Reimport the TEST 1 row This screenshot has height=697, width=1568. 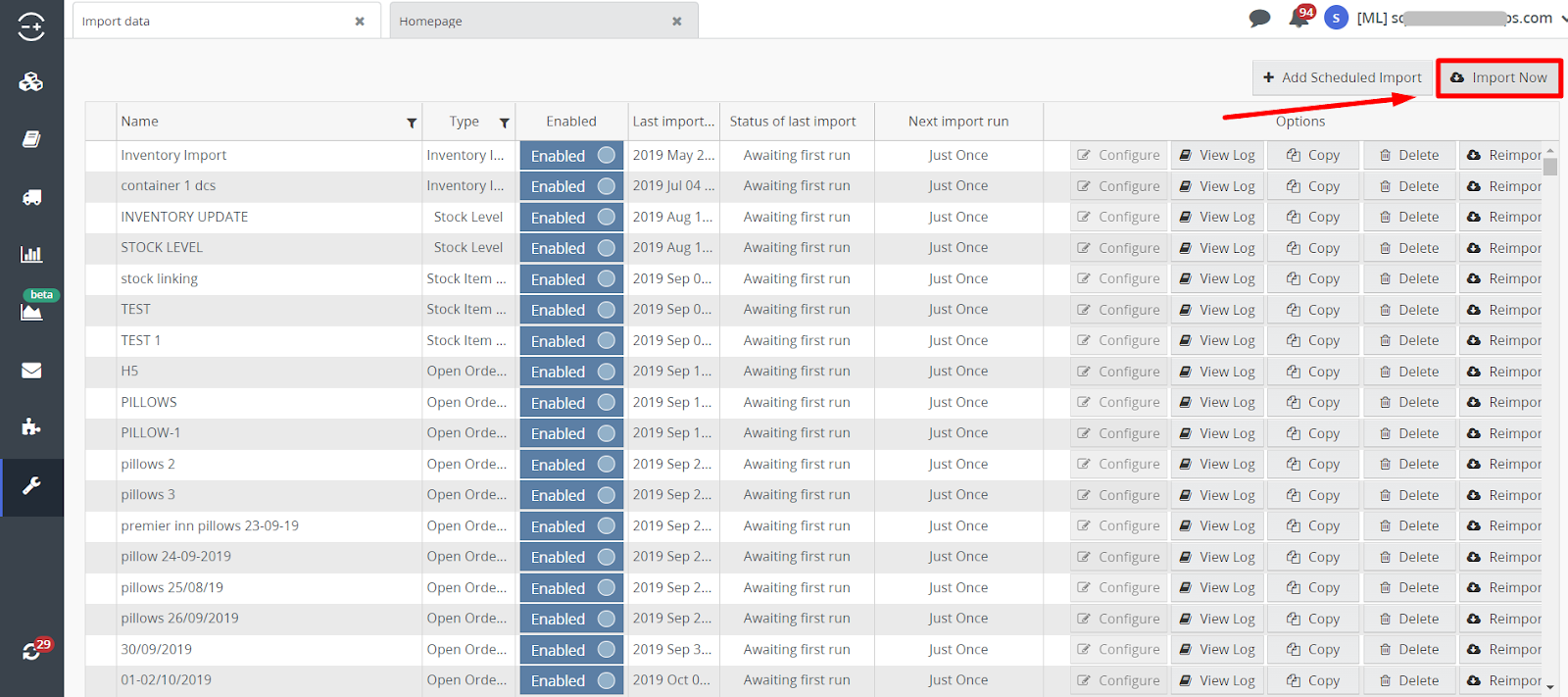coord(1502,340)
